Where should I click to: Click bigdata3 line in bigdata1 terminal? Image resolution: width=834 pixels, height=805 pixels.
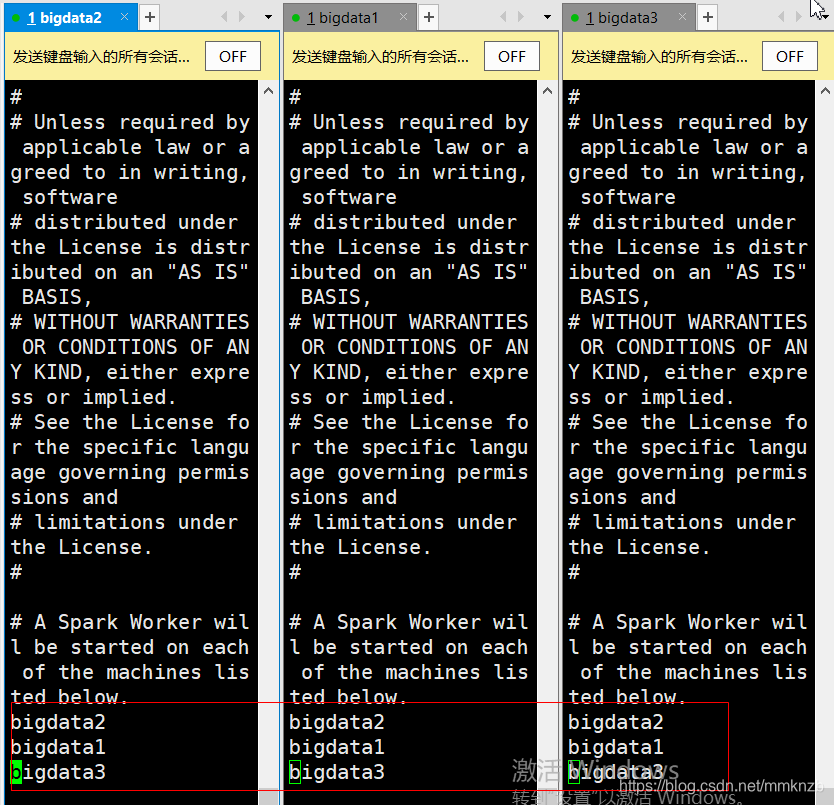[x=337, y=773]
